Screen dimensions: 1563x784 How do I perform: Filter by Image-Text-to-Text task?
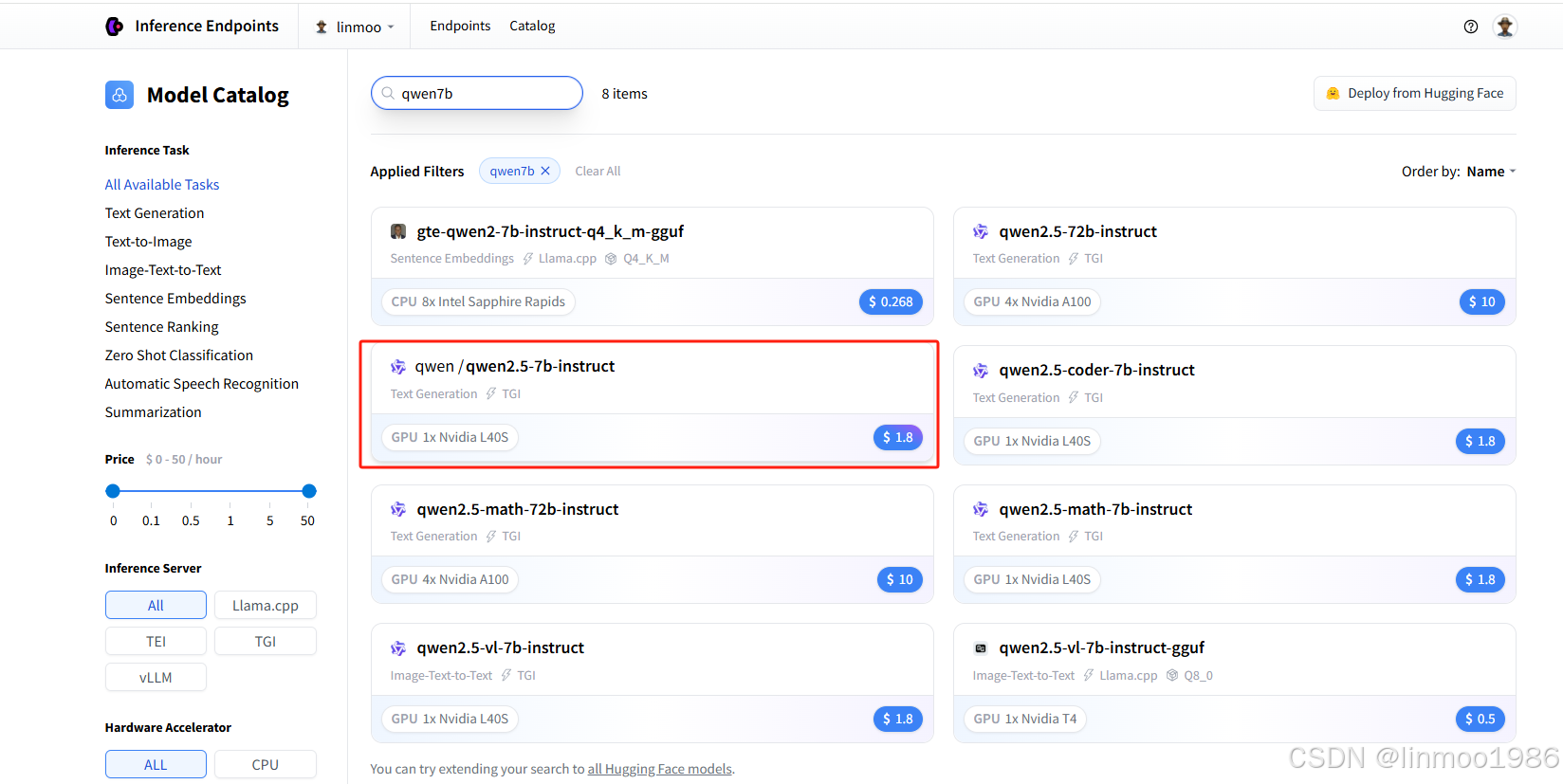[x=163, y=269]
